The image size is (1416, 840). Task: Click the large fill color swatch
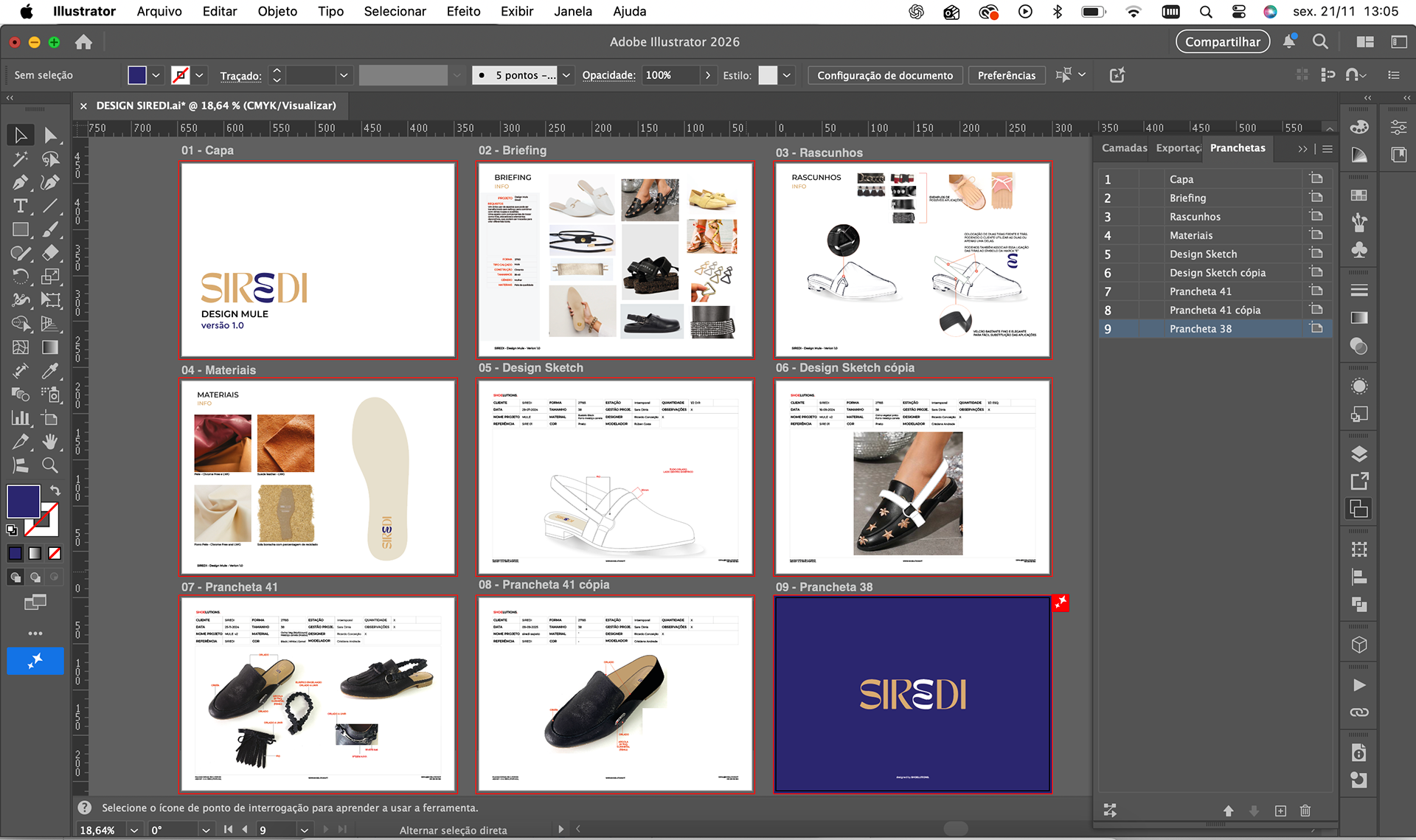(x=24, y=501)
